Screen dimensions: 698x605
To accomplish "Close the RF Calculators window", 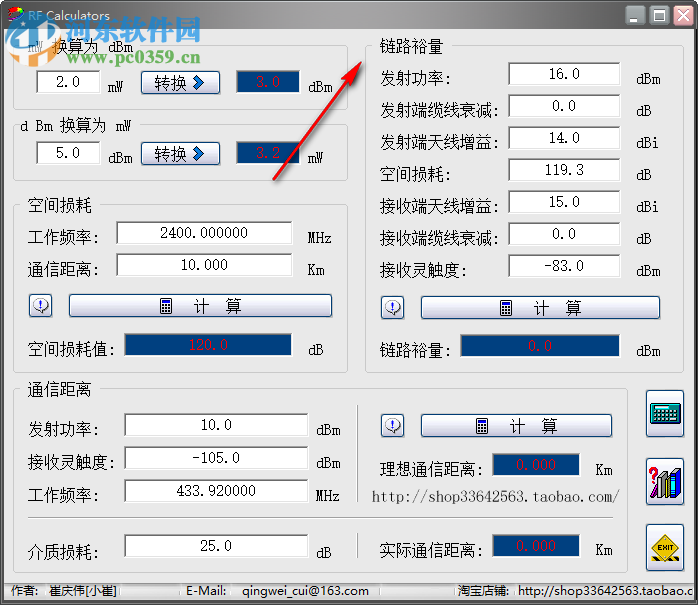I will pos(683,16).
